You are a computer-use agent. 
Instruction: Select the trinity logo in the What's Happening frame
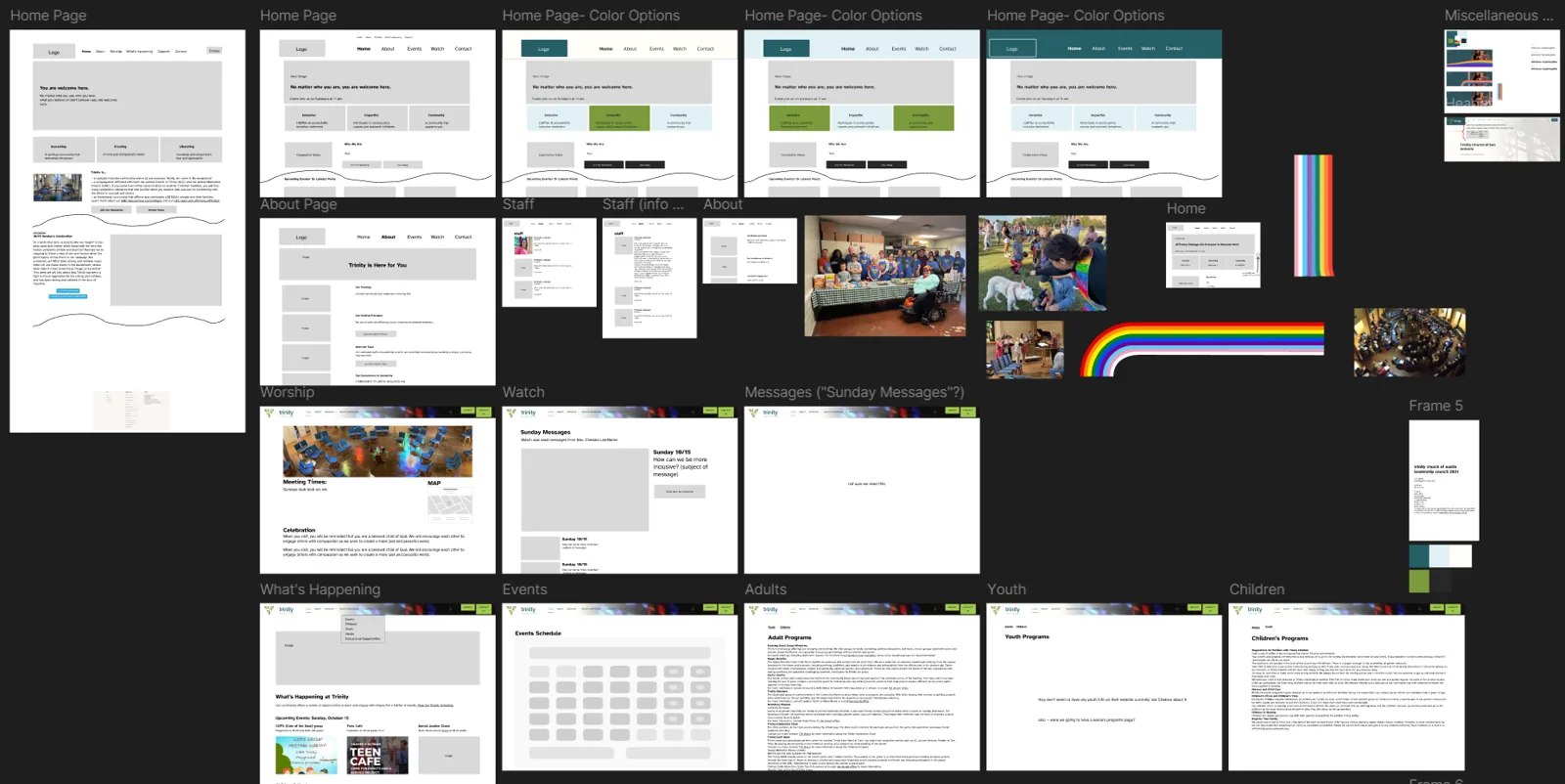280,609
